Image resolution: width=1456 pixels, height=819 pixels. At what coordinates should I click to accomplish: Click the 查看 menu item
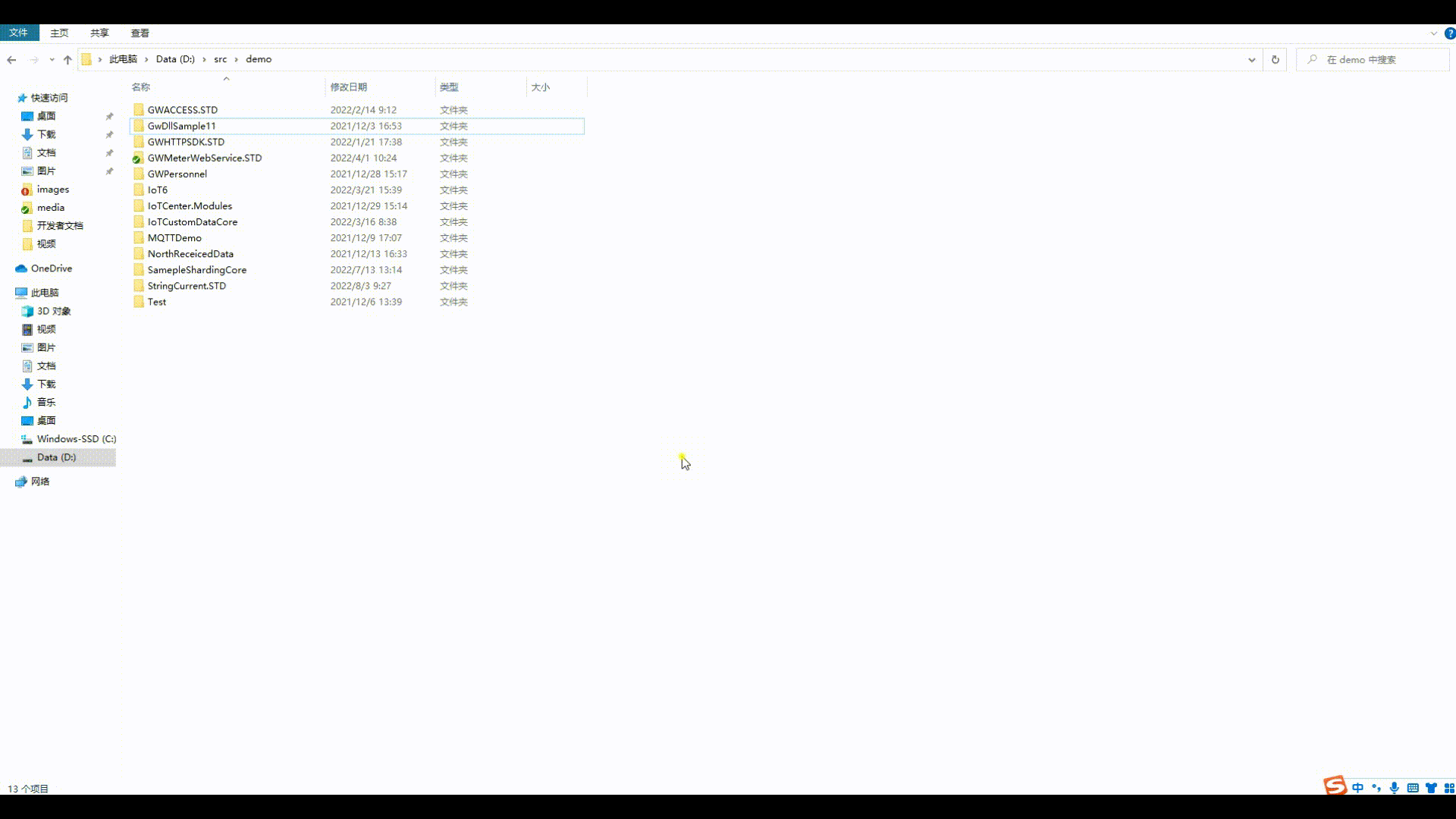140,33
